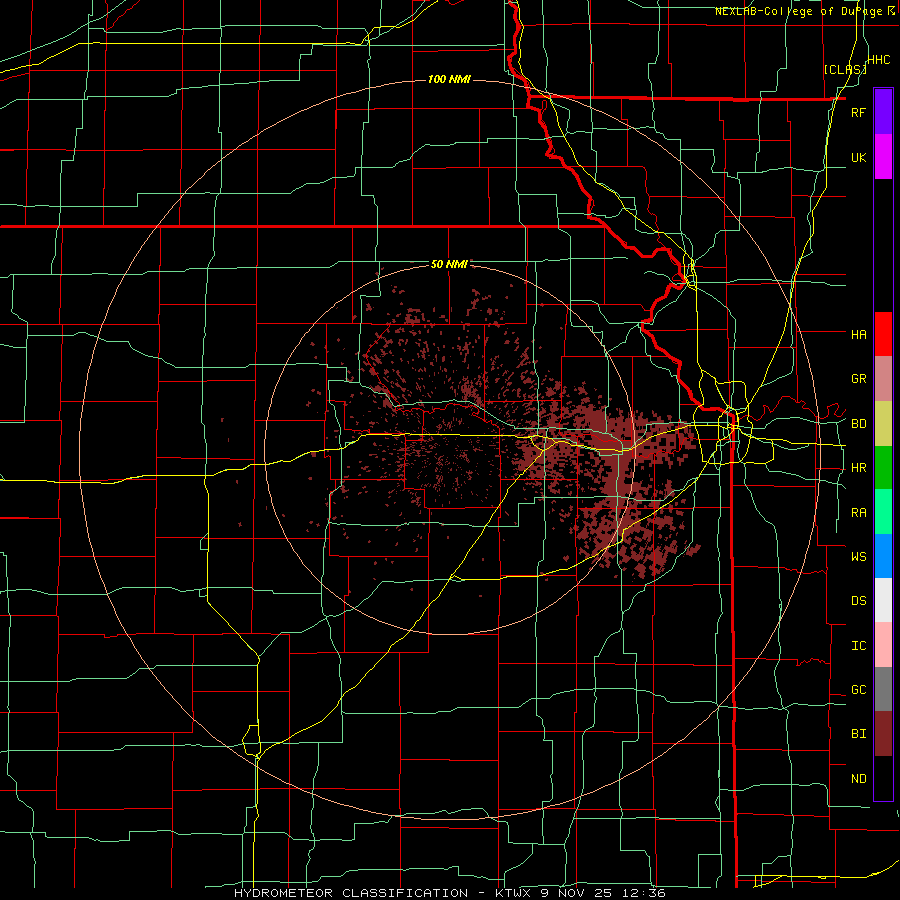Click the 12:36 timestamp in footer
This screenshot has width=900, height=900.
(x=644, y=893)
